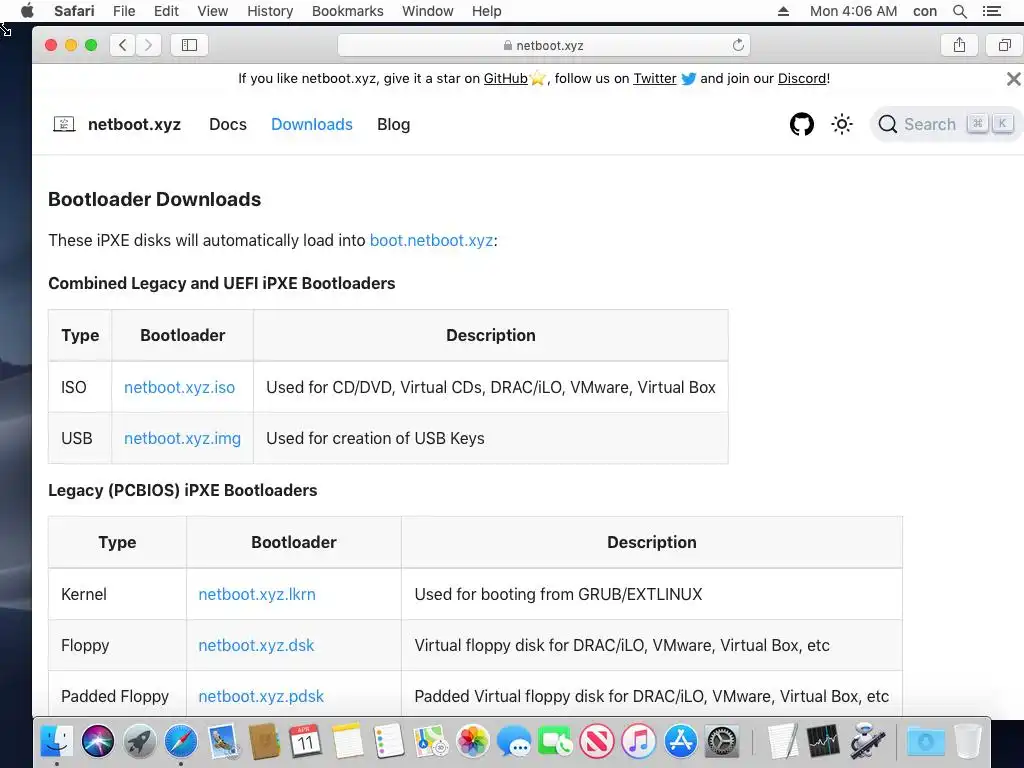Open Messages from the Dock
This screenshot has height=768, width=1024.
514,741
